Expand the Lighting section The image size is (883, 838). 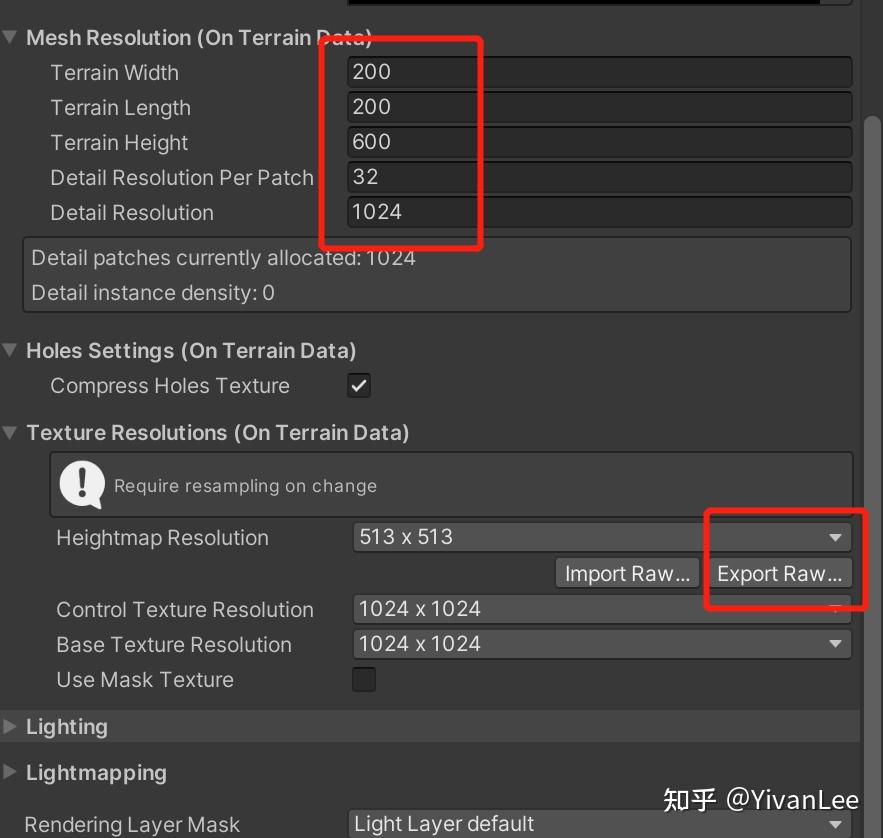pos(10,726)
